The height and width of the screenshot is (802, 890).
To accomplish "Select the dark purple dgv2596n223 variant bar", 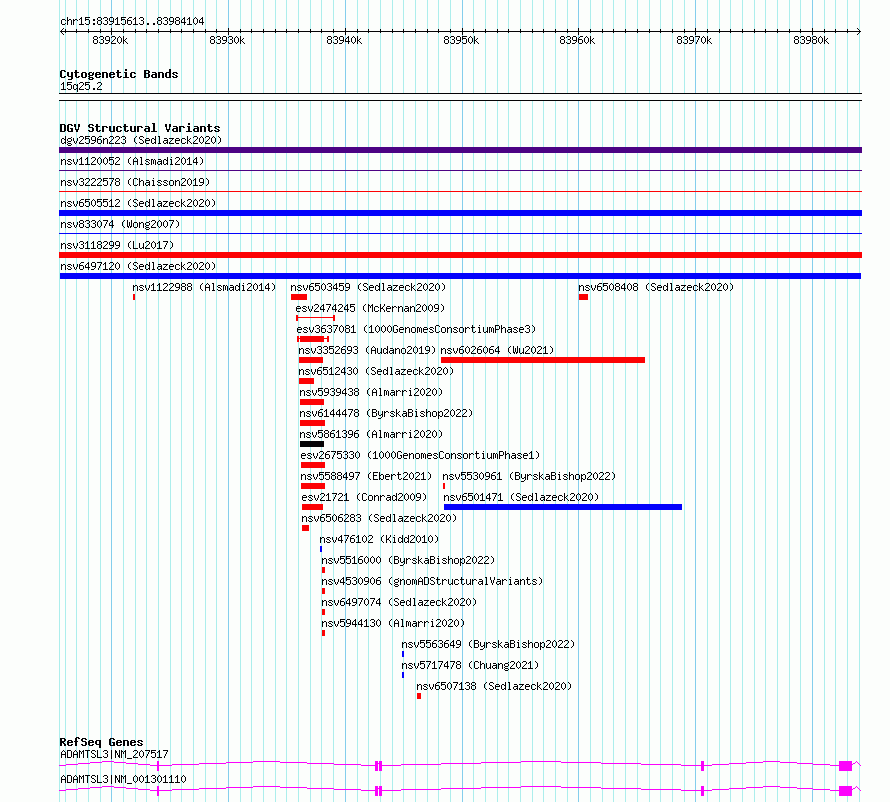I will [460, 150].
